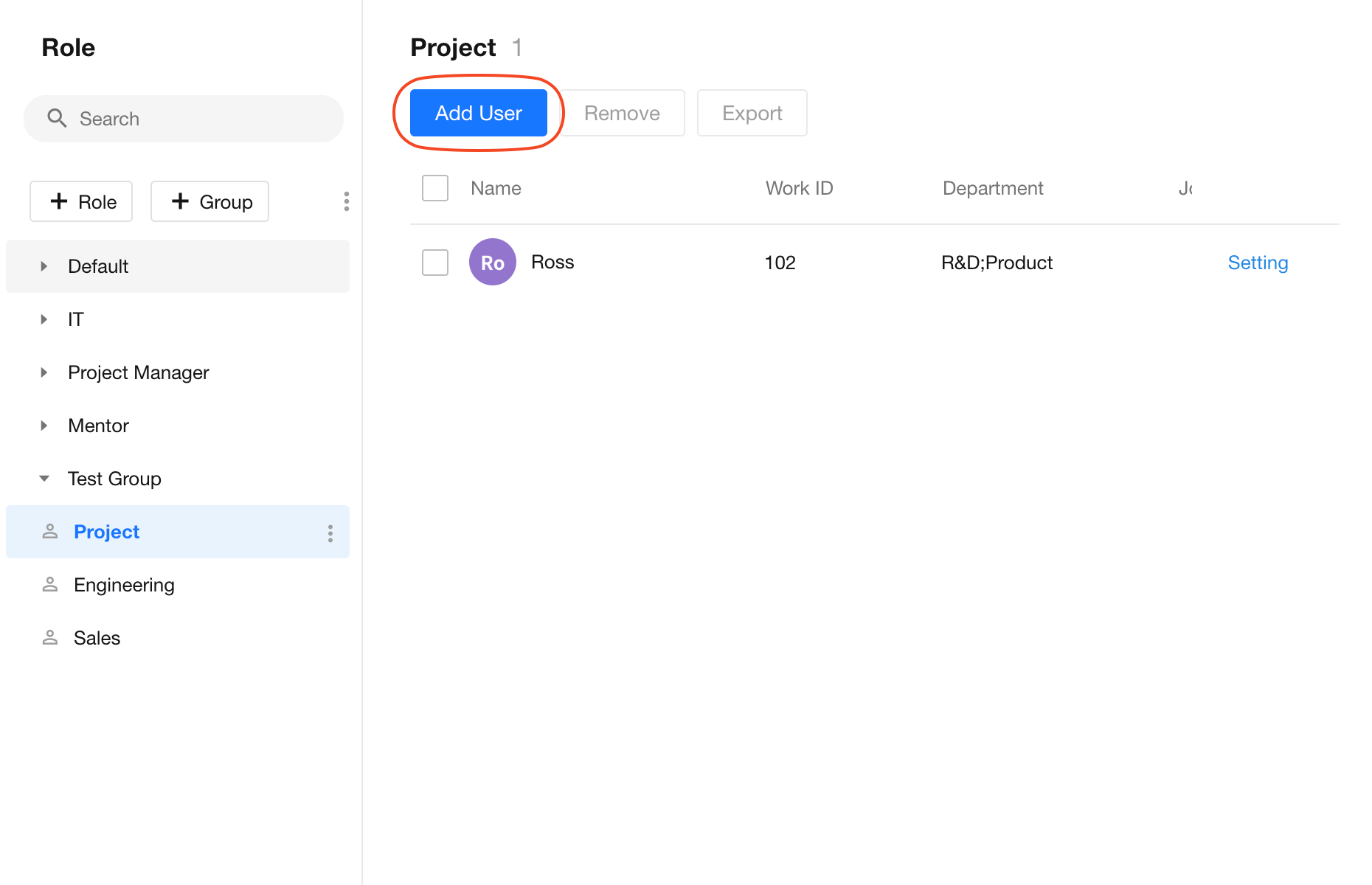Select the Sales role
The height and width of the screenshot is (885, 1372).
click(97, 638)
